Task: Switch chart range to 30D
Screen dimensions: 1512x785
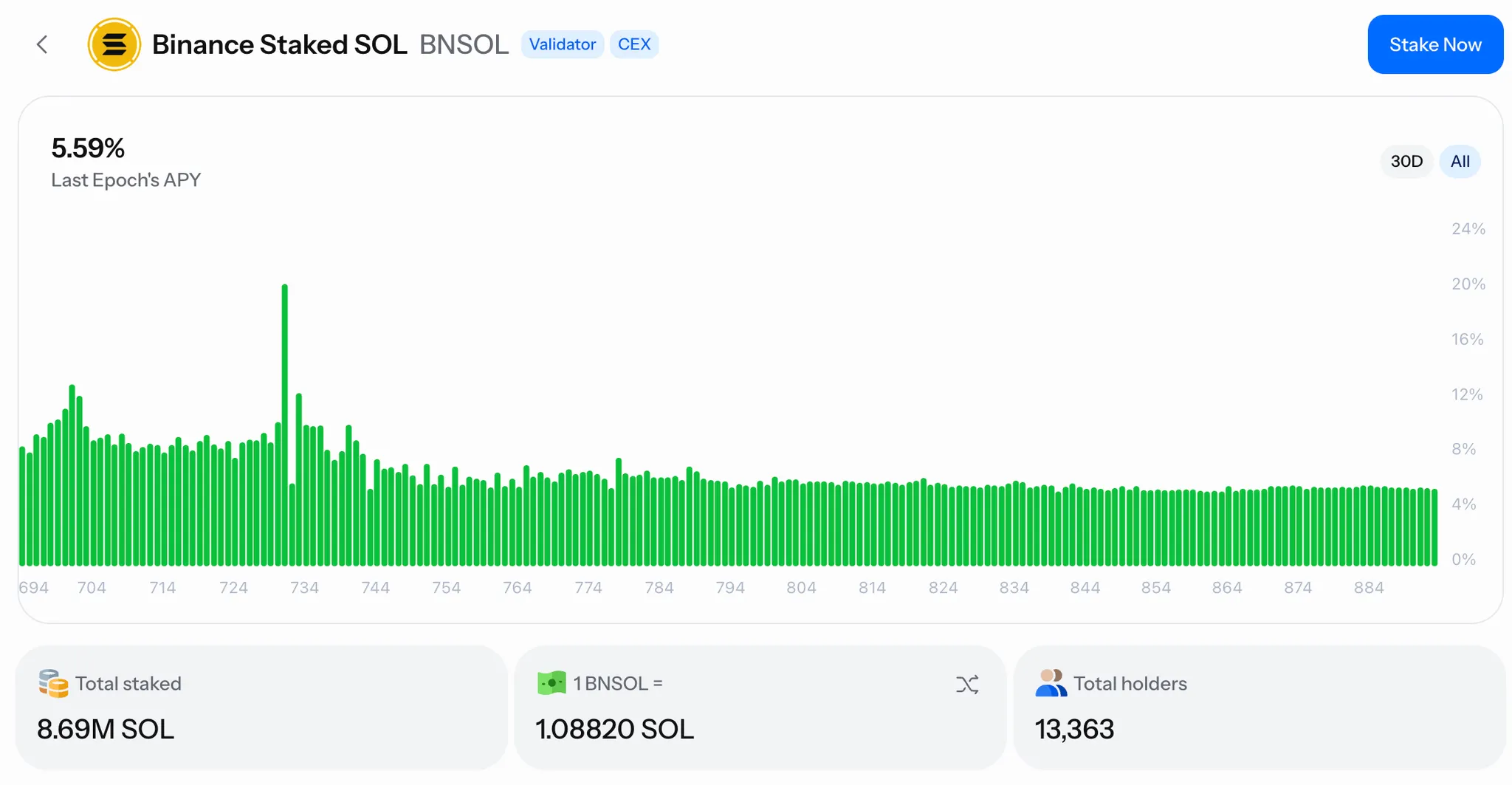Action: click(x=1406, y=162)
